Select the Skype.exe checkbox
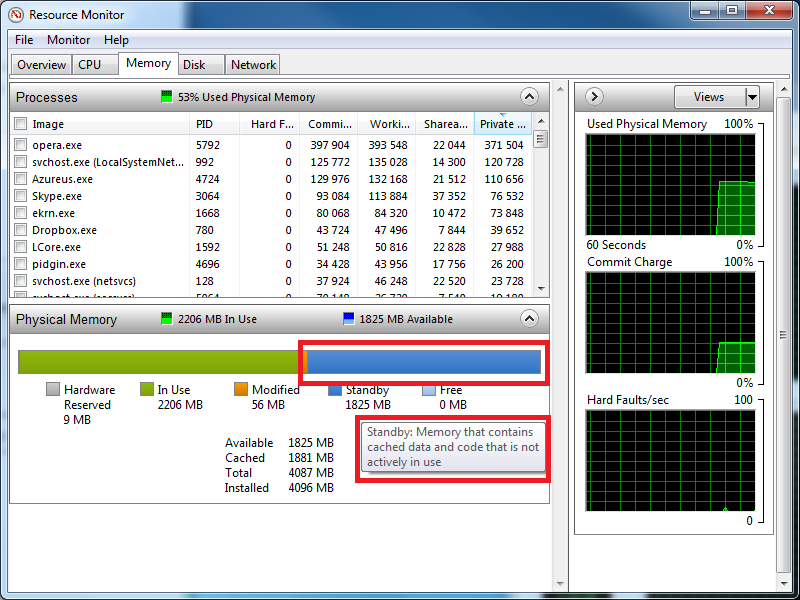Viewport: 800px width, 600px height. click(x=20, y=195)
